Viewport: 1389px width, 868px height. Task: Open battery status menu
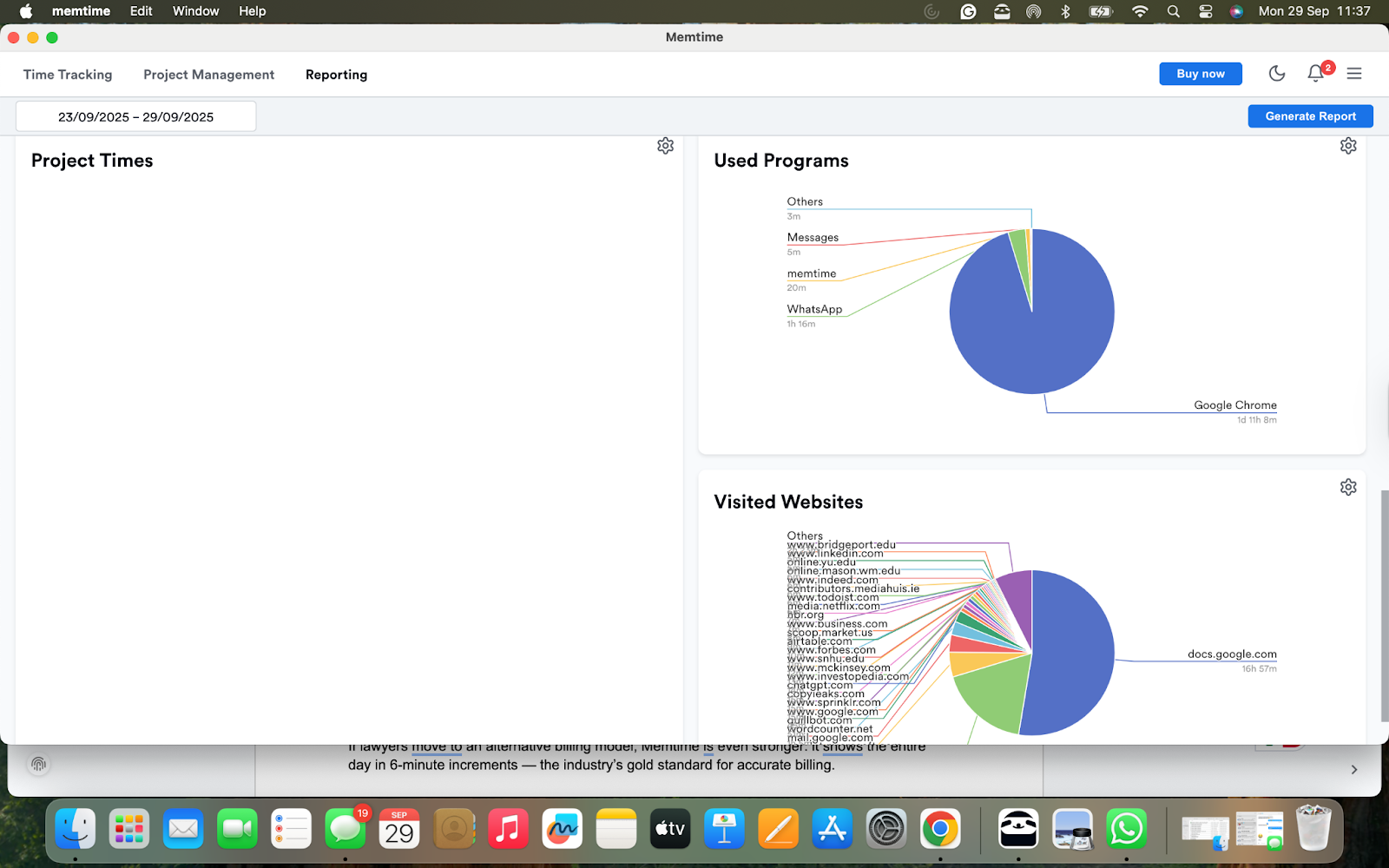point(1101,11)
